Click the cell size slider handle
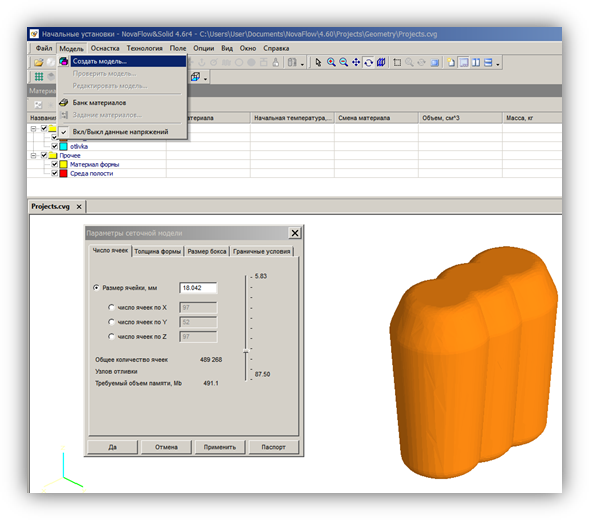 pos(246,351)
